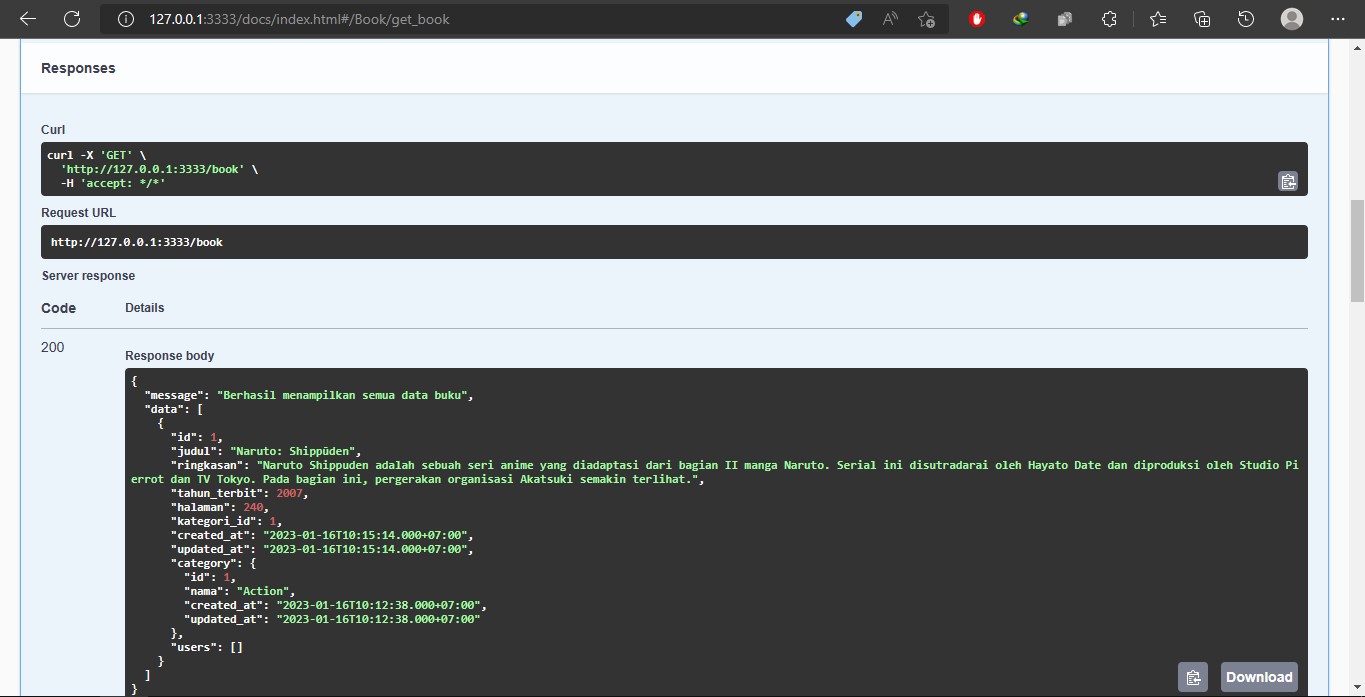Open browser History
The image size is (1365, 697).
1245,19
